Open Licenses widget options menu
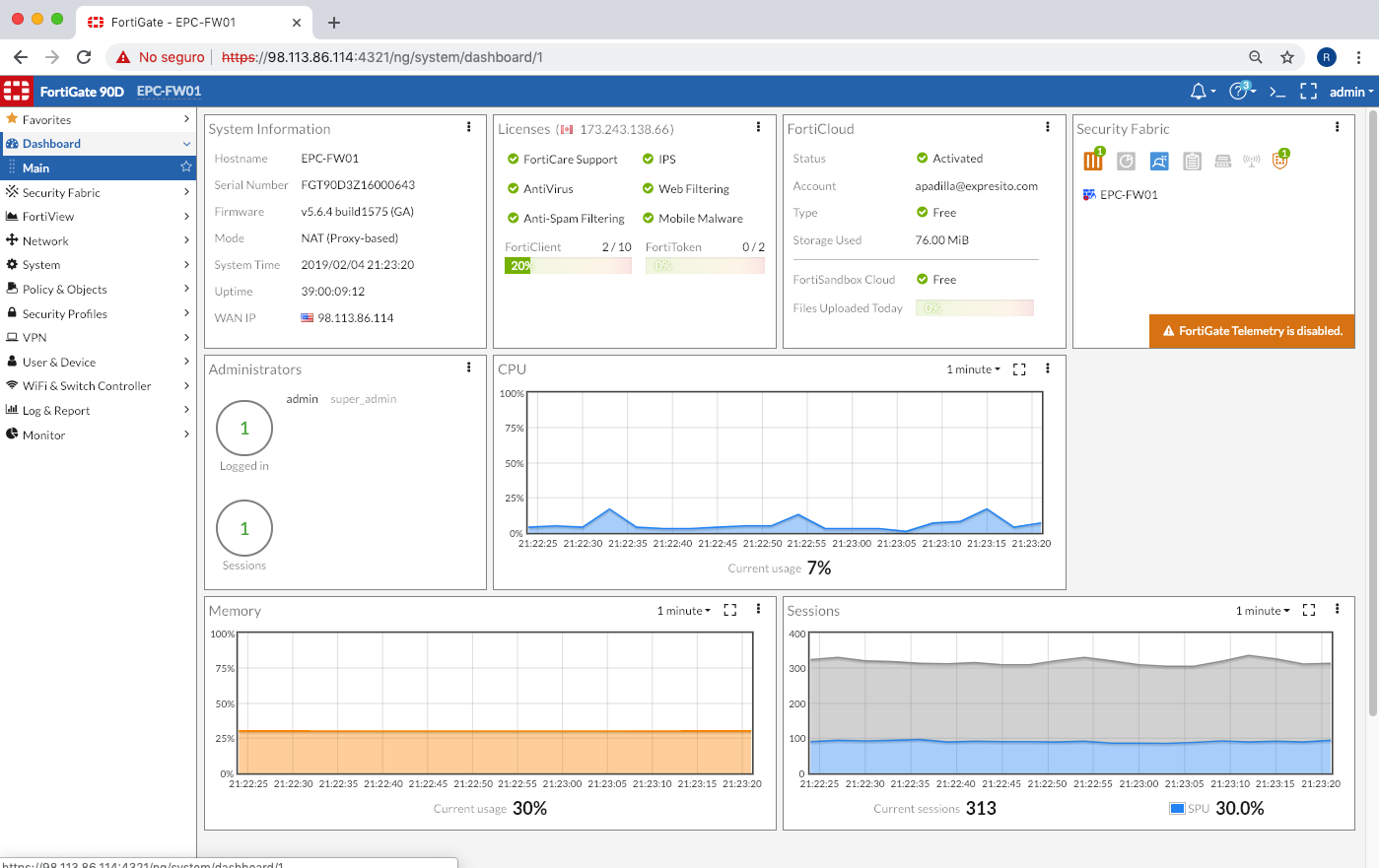Viewport: 1379px width, 868px height. point(758,127)
